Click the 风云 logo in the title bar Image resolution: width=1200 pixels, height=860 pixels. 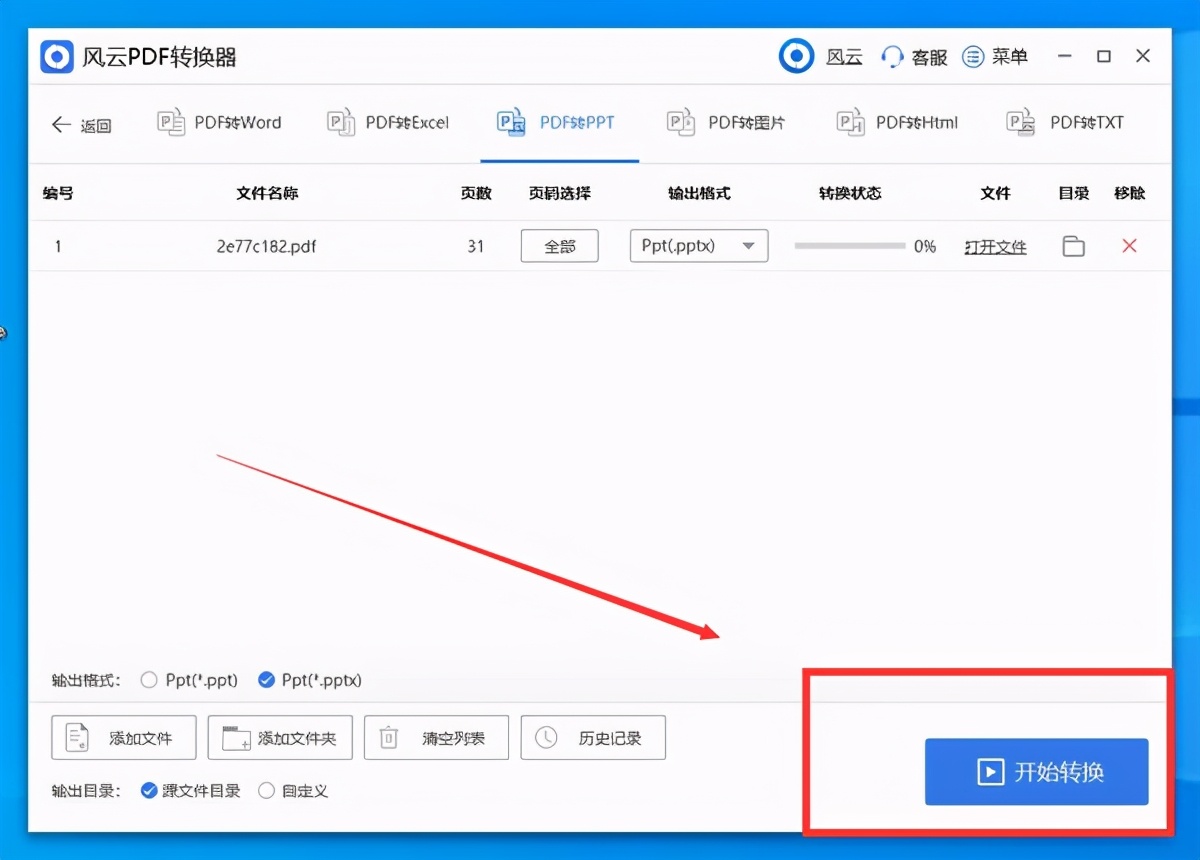(796, 56)
